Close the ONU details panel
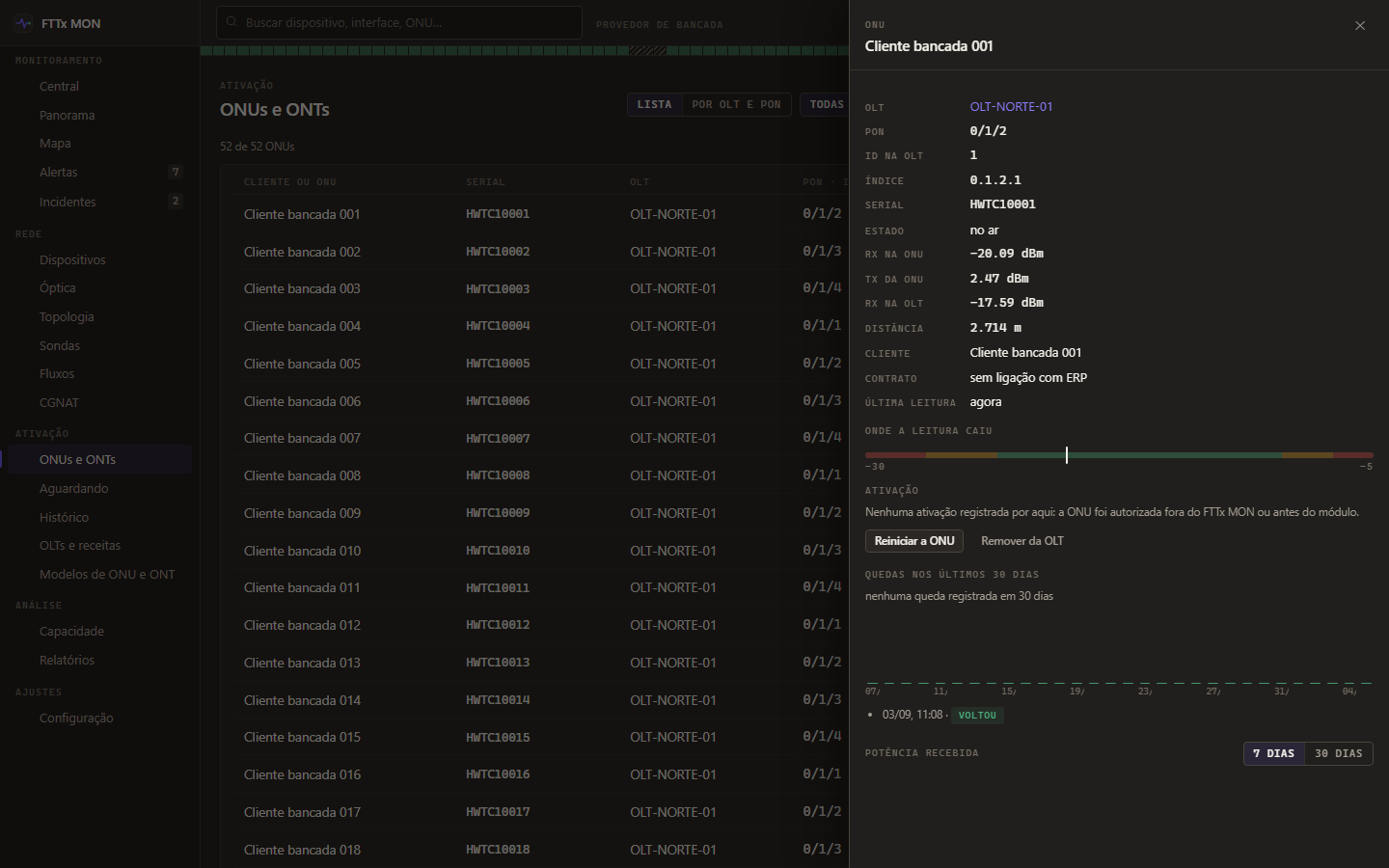Screen dimensions: 1389x868 click(1360, 26)
